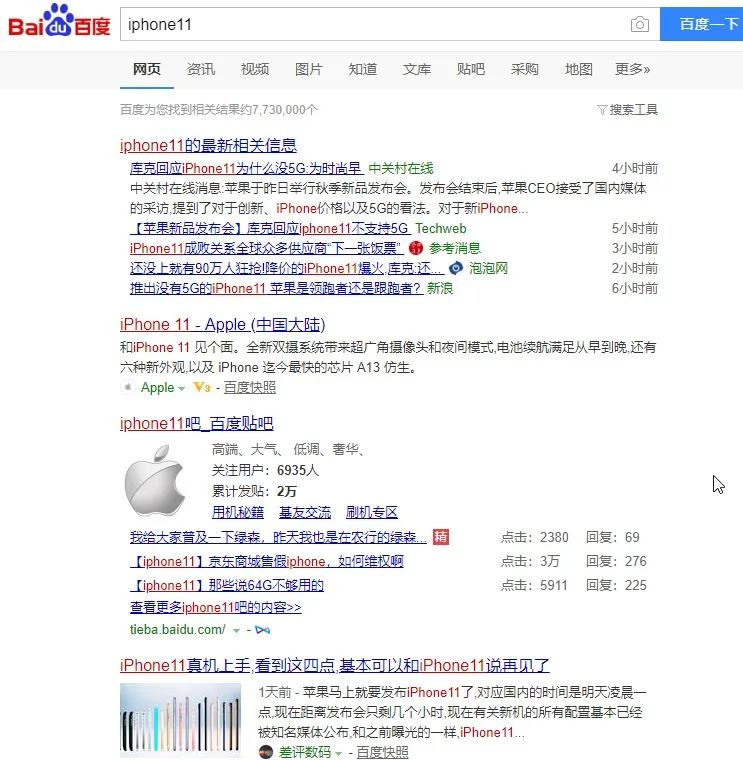This screenshot has height=760, width=743.
Task: Click the V3 credibility badge
Action: coord(202,387)
